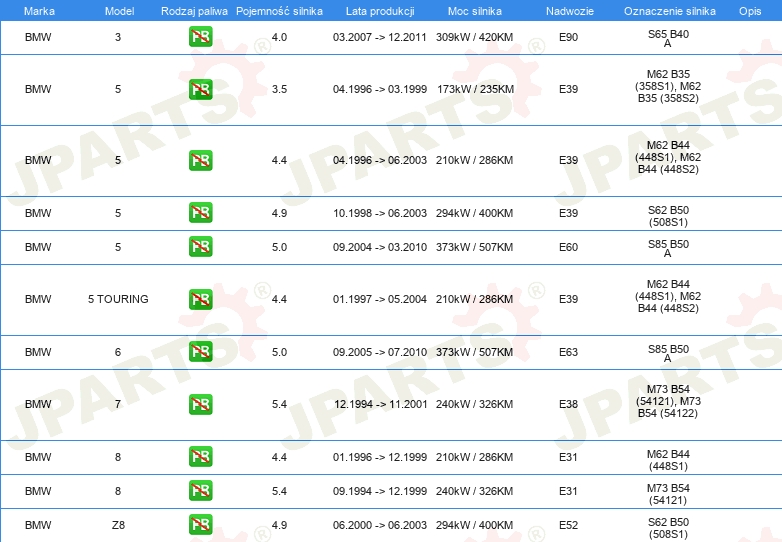782x542 pixels.
Task: Click production dates 06.2000 -> 06.2003
Action: pos(380,525)
